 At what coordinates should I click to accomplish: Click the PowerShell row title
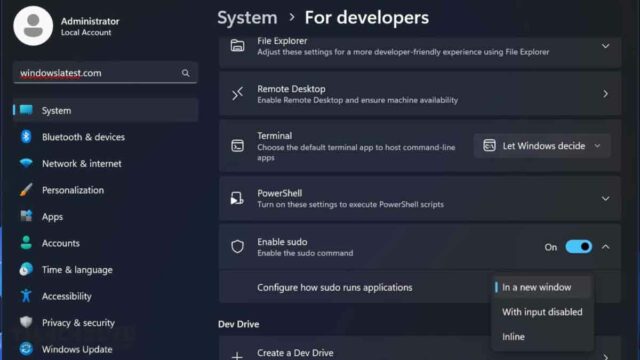coord(280,193)
